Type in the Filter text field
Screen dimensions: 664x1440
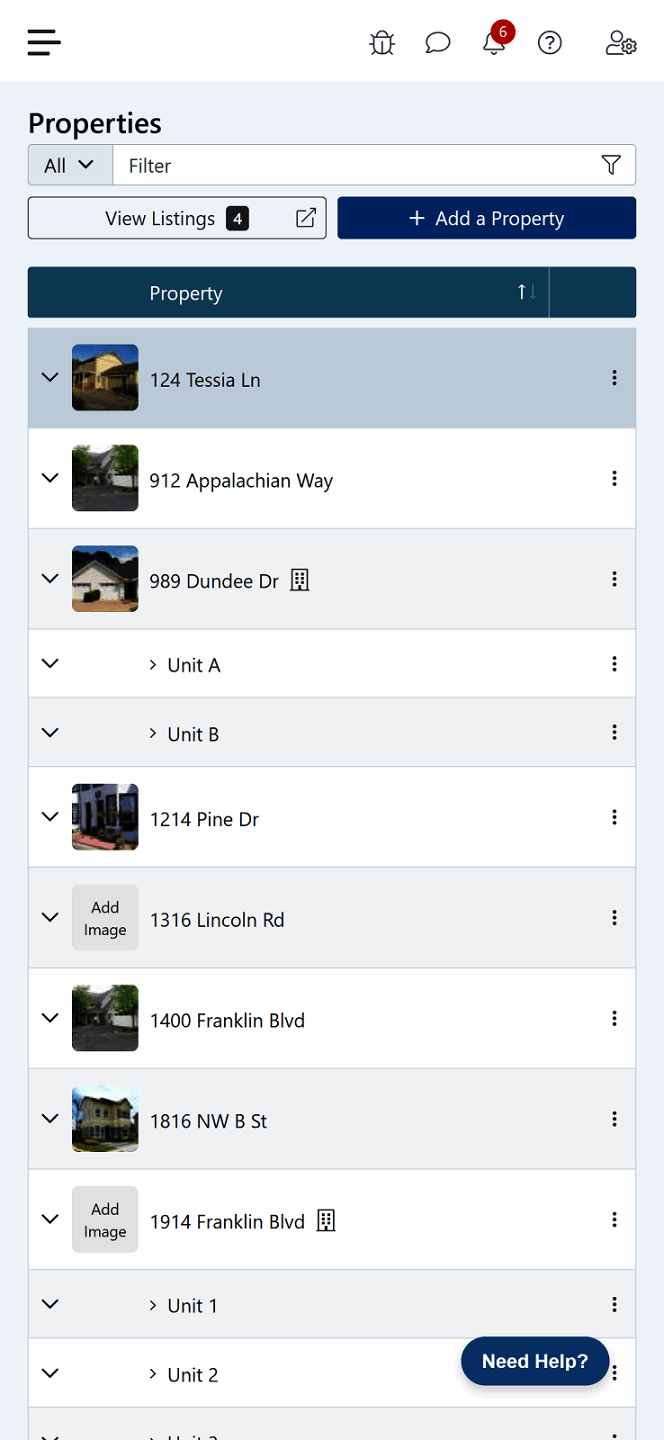click(x=350, y=166)
